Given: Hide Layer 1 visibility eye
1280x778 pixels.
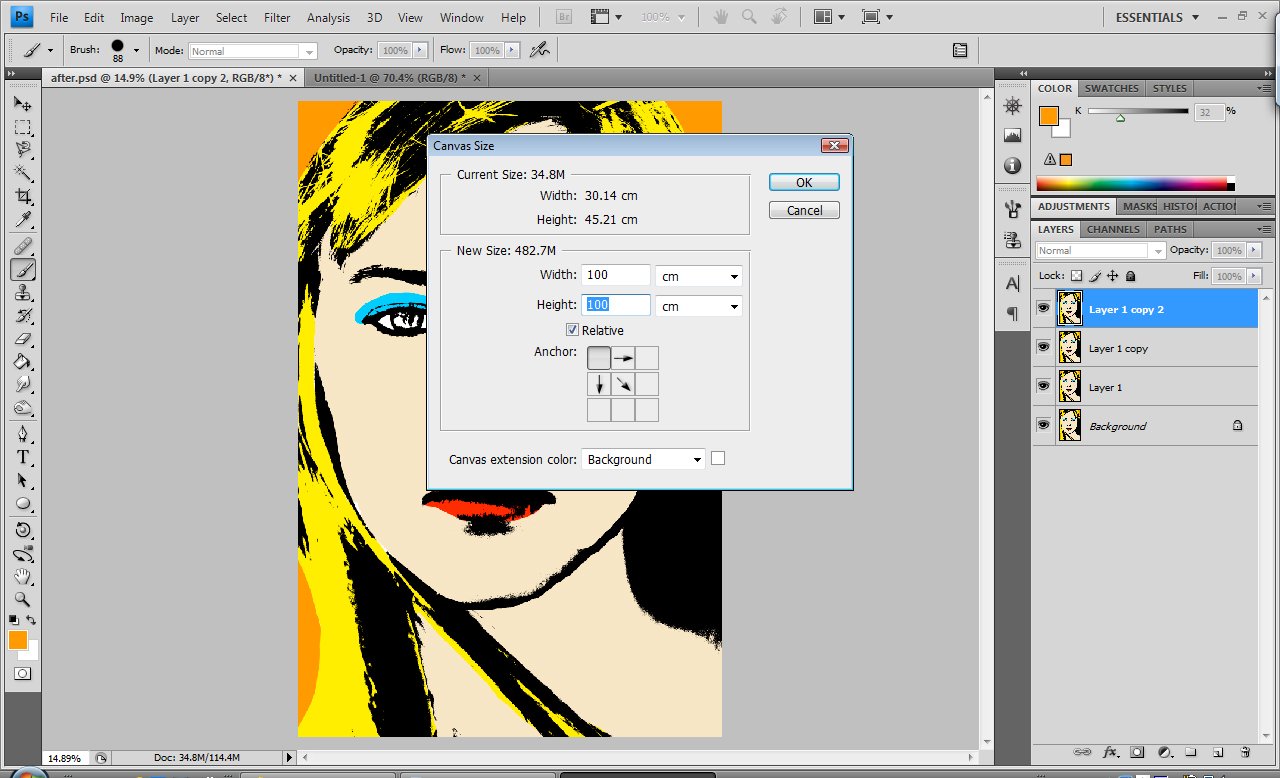Looking at the screenshot, I should pyautogui.click(x=1044, y=386).
